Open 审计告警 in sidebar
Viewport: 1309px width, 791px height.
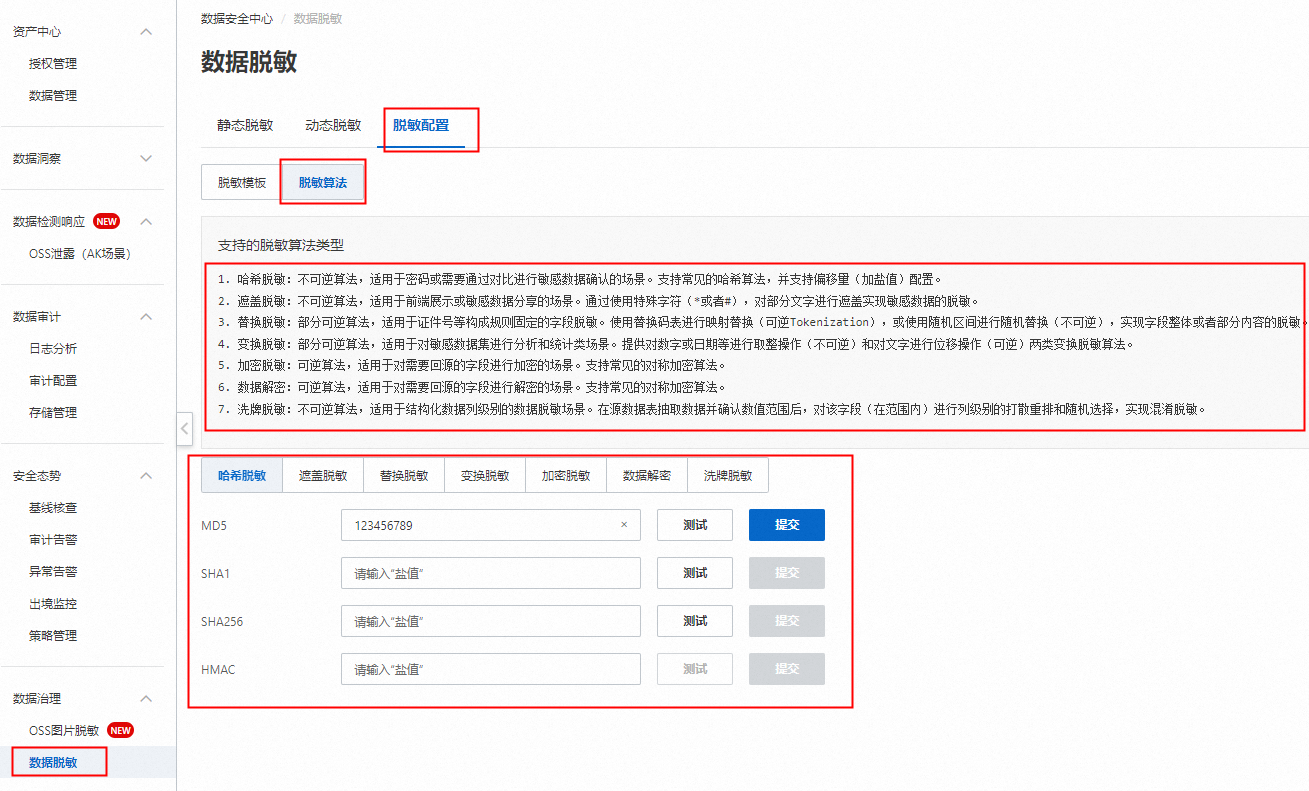[x=53, y=540]
